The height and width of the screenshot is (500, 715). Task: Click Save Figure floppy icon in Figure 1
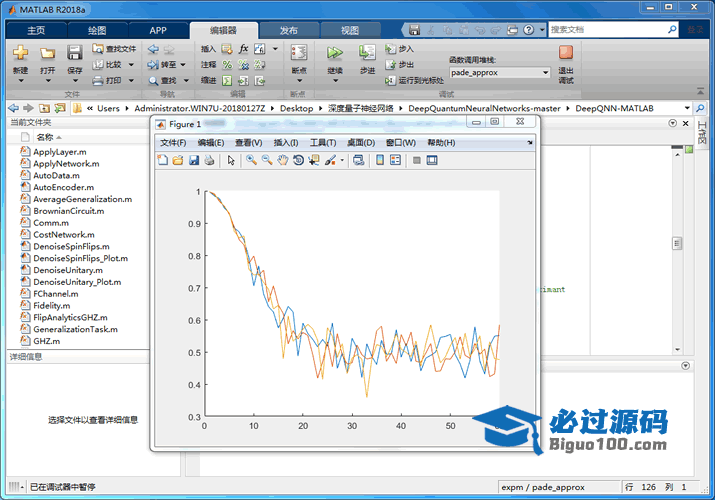coord(194,160)
